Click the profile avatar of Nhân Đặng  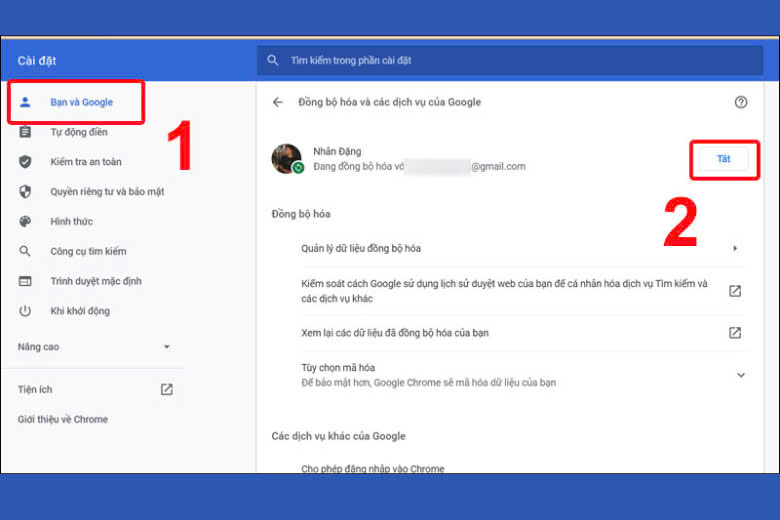click(287, 159)
